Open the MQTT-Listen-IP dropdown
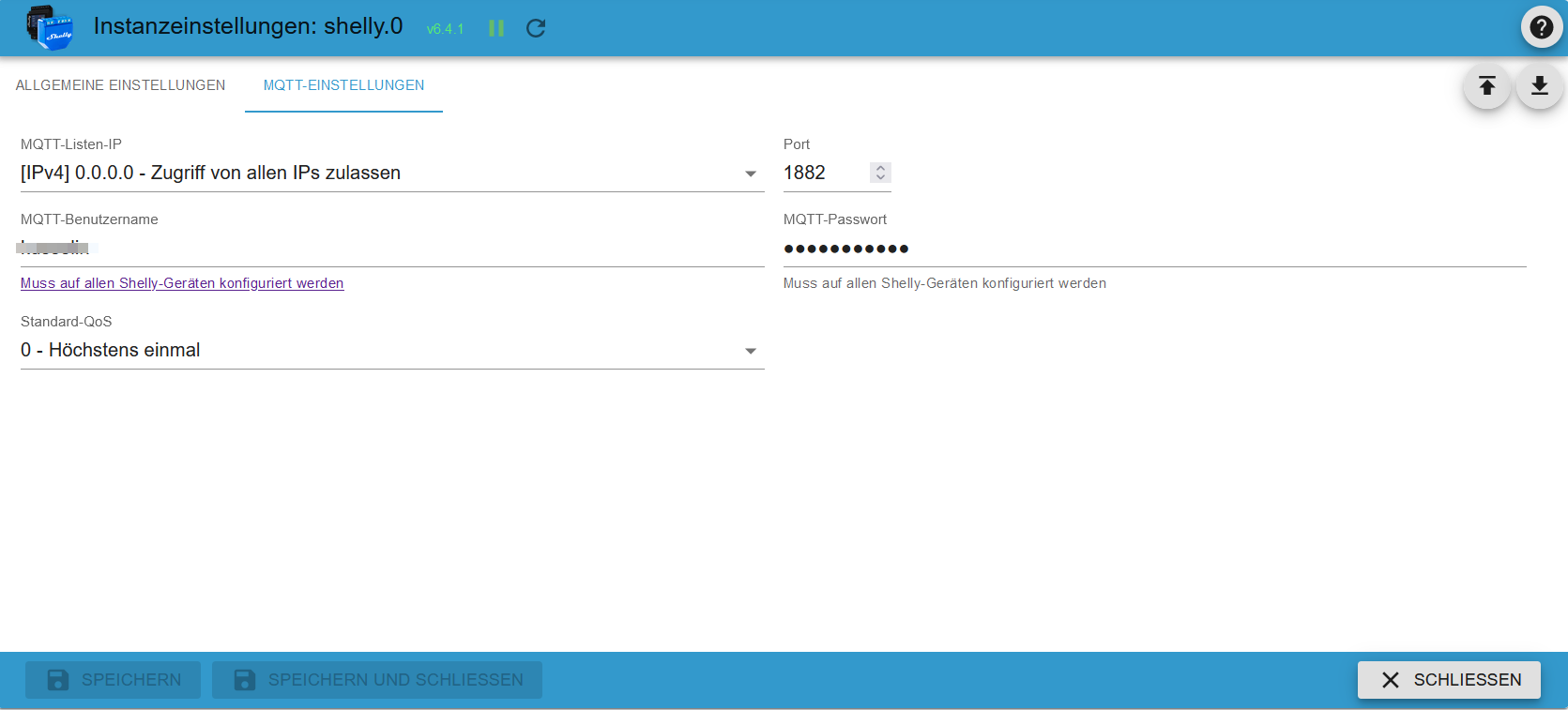Image resolution: width=1568 pixels, height=710 pixels. pos(392,173)
